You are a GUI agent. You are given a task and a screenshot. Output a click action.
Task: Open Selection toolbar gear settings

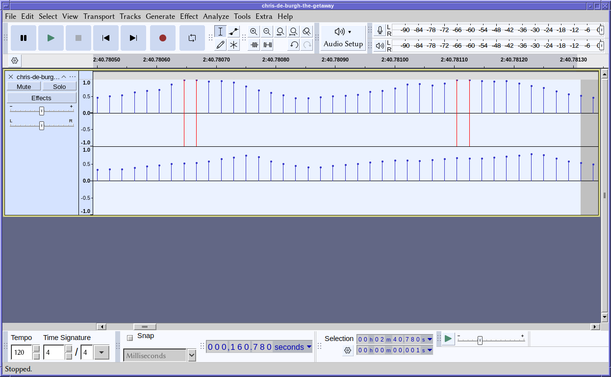point(348,350)
